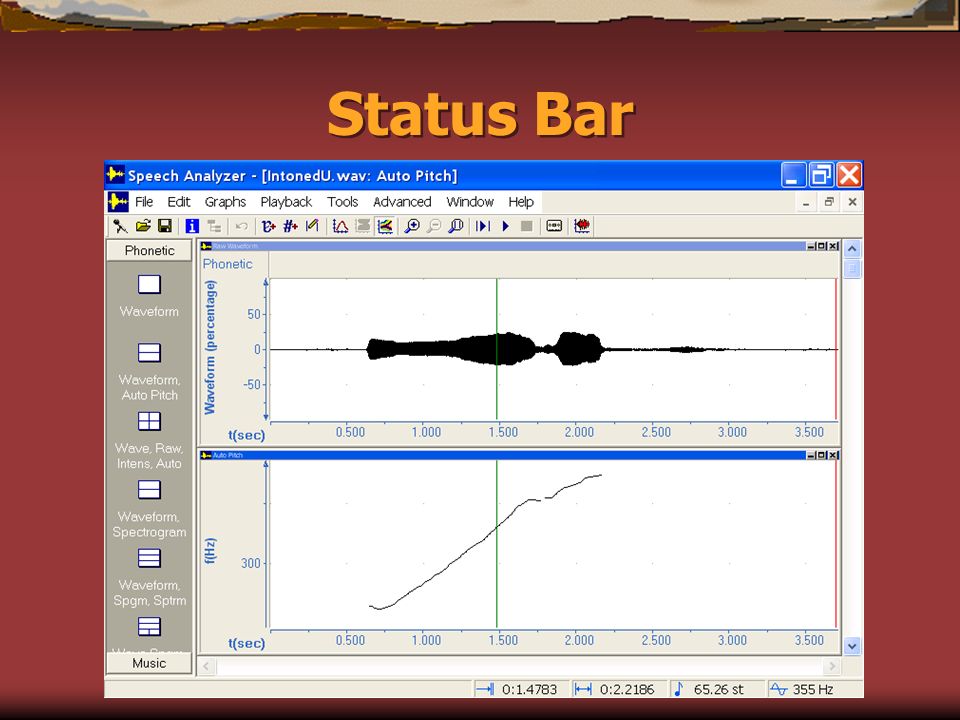Screen dimensions: 960x720
Task: Click horizontal scrollbar left arrow
Action: 206,666
